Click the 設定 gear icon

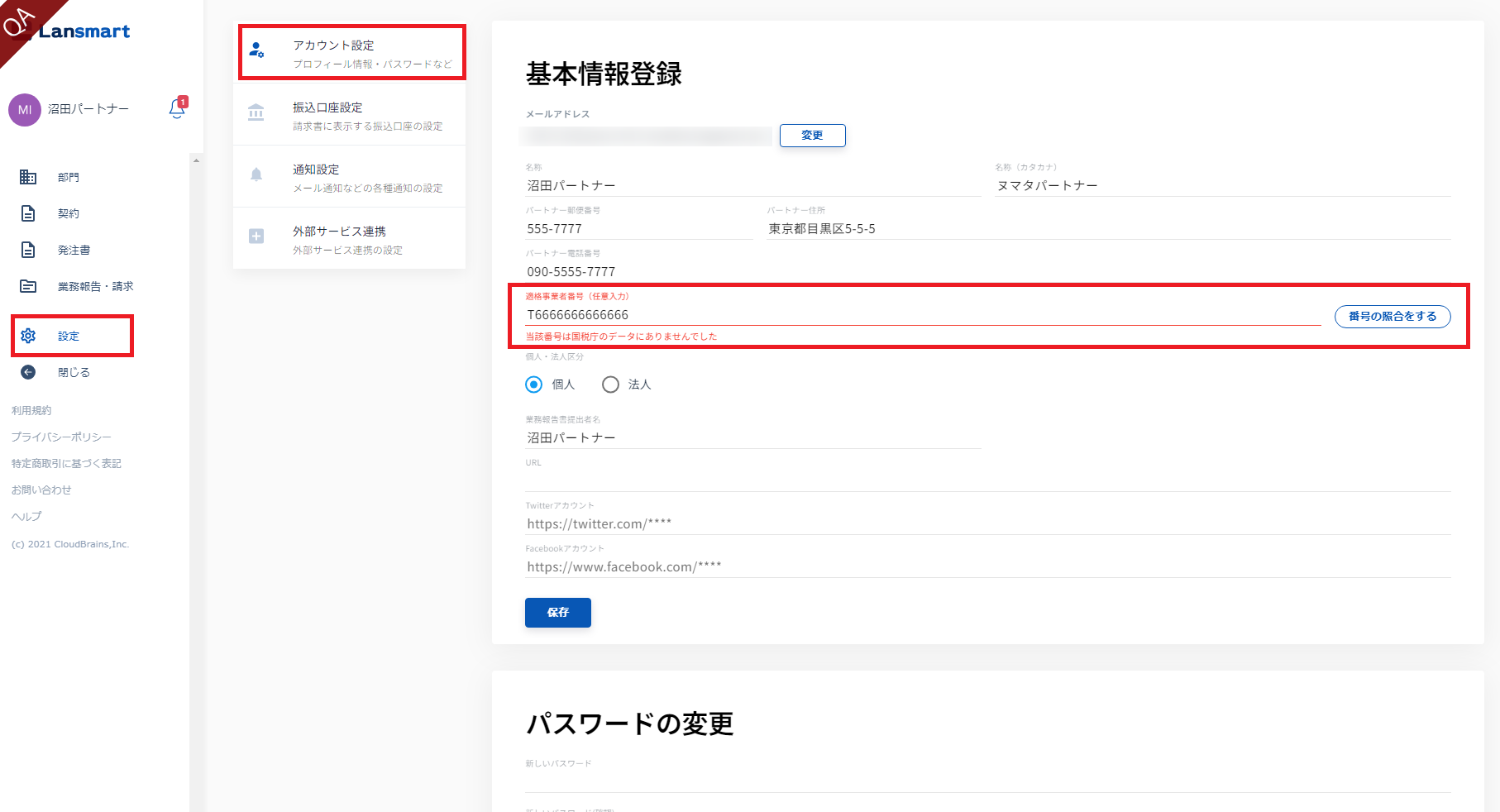click(x=28, y=336)
